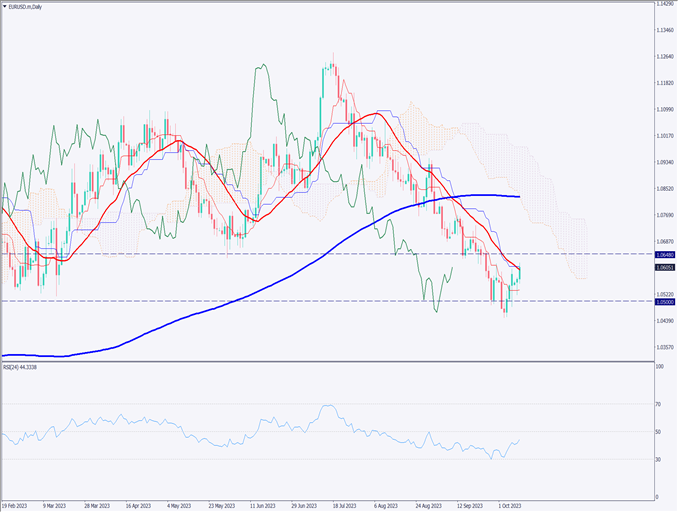Click the upper dashed horizontal line at 1.06480
Screen dimensions: 678x512
(300, 254)
